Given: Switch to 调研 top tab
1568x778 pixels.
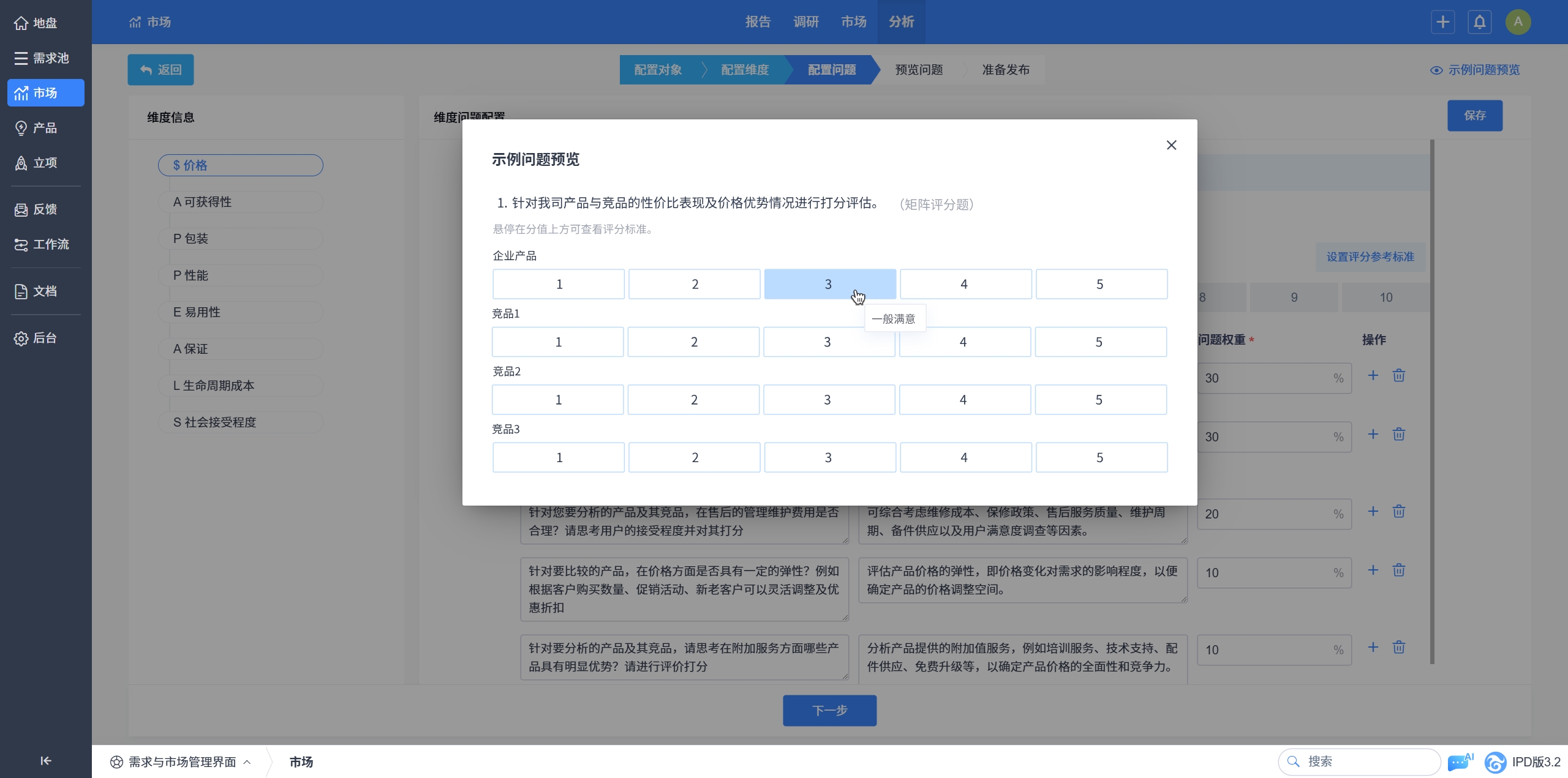Looking at the screenshot, I should [805, 22].
